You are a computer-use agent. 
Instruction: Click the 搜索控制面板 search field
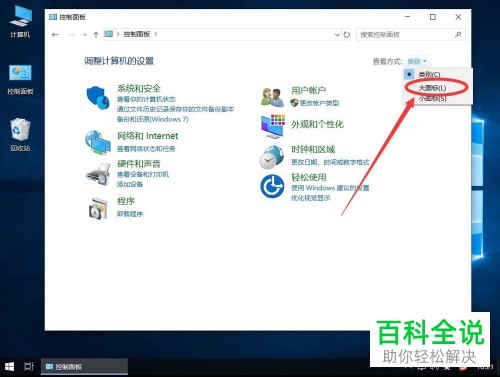(411, 35)
